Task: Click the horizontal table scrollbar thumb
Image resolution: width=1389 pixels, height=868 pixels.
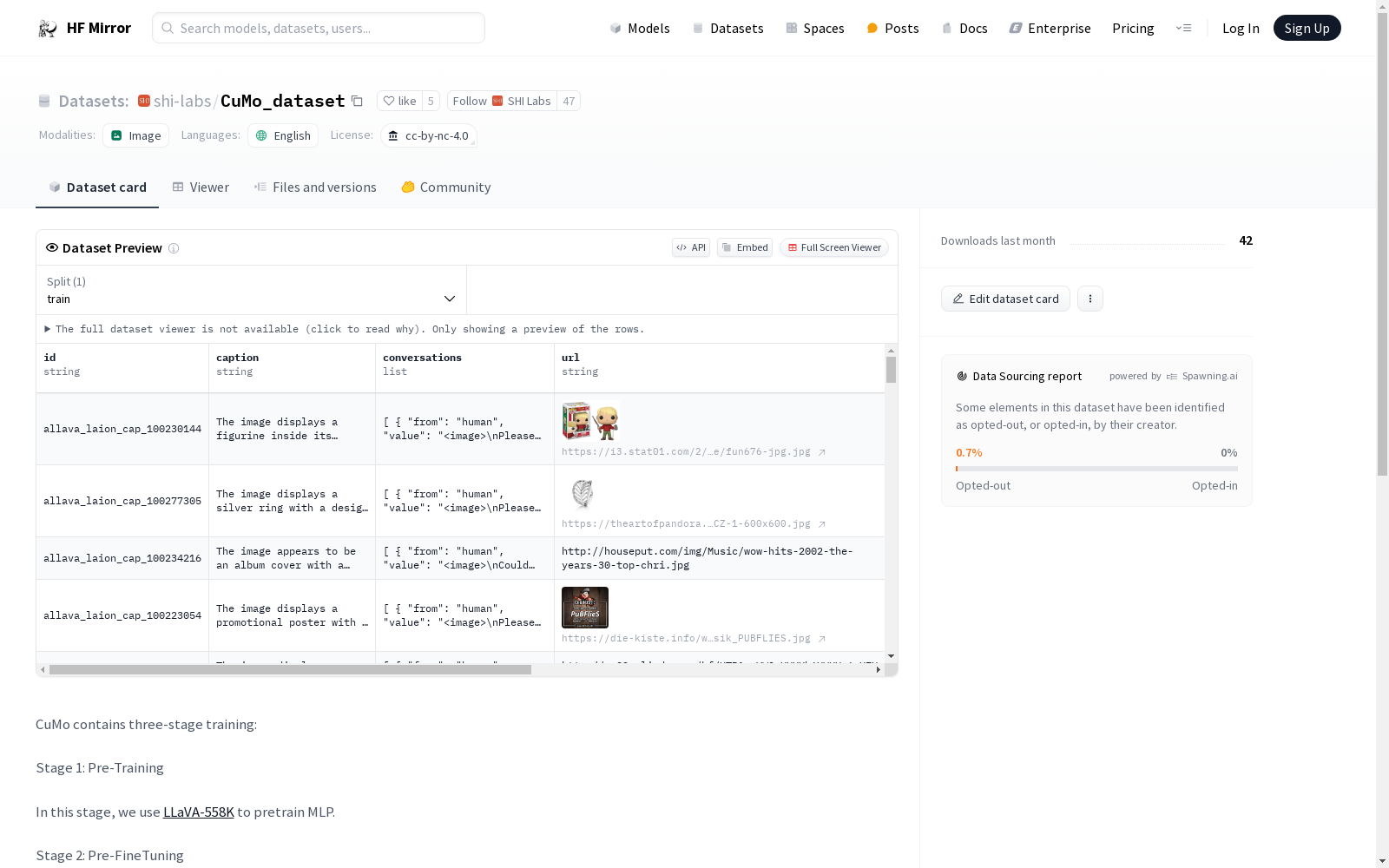Action: (290, 669)
